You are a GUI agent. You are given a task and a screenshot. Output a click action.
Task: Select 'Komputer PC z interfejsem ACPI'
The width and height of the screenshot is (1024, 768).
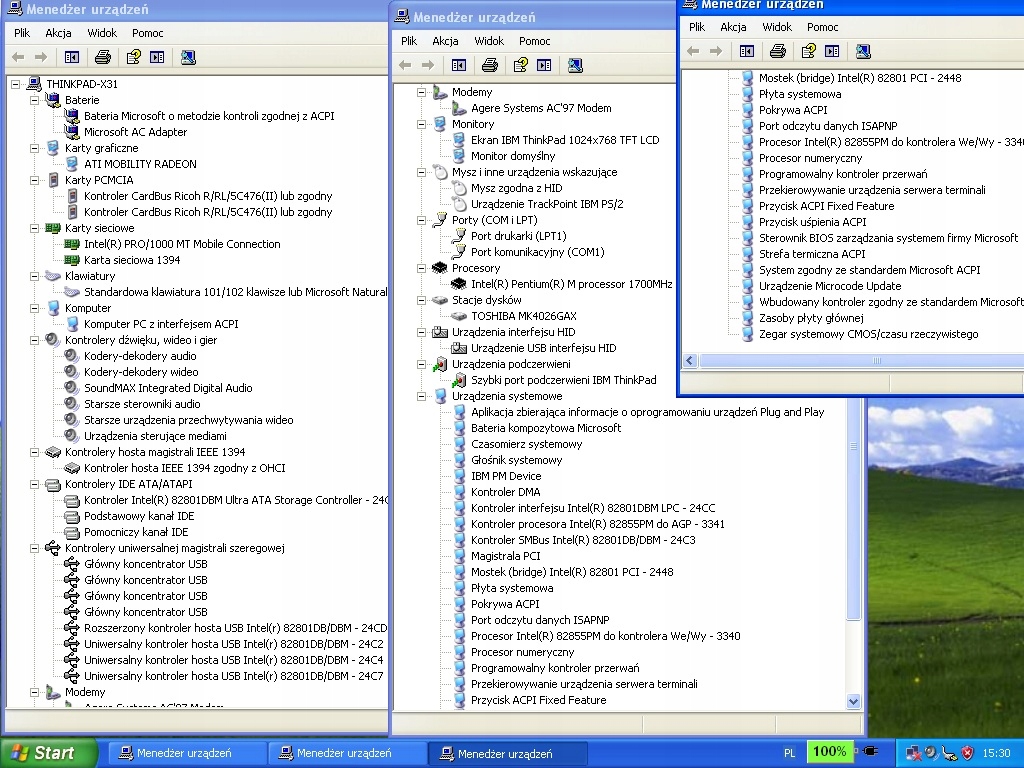click(x=161, y=324)
